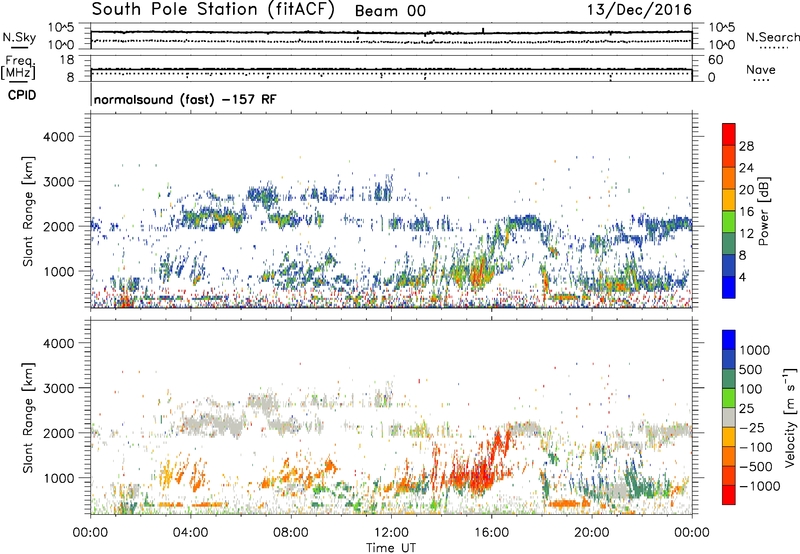Click the 'N.Sky' legend label
Image resolution: width=800 pixels, height=554 pixels.
[x=19, y=37]
